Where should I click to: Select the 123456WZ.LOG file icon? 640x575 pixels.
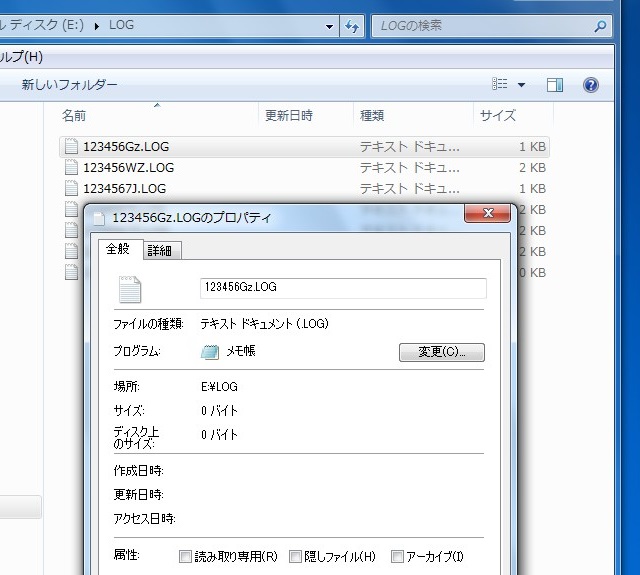(x=71, y=168)
